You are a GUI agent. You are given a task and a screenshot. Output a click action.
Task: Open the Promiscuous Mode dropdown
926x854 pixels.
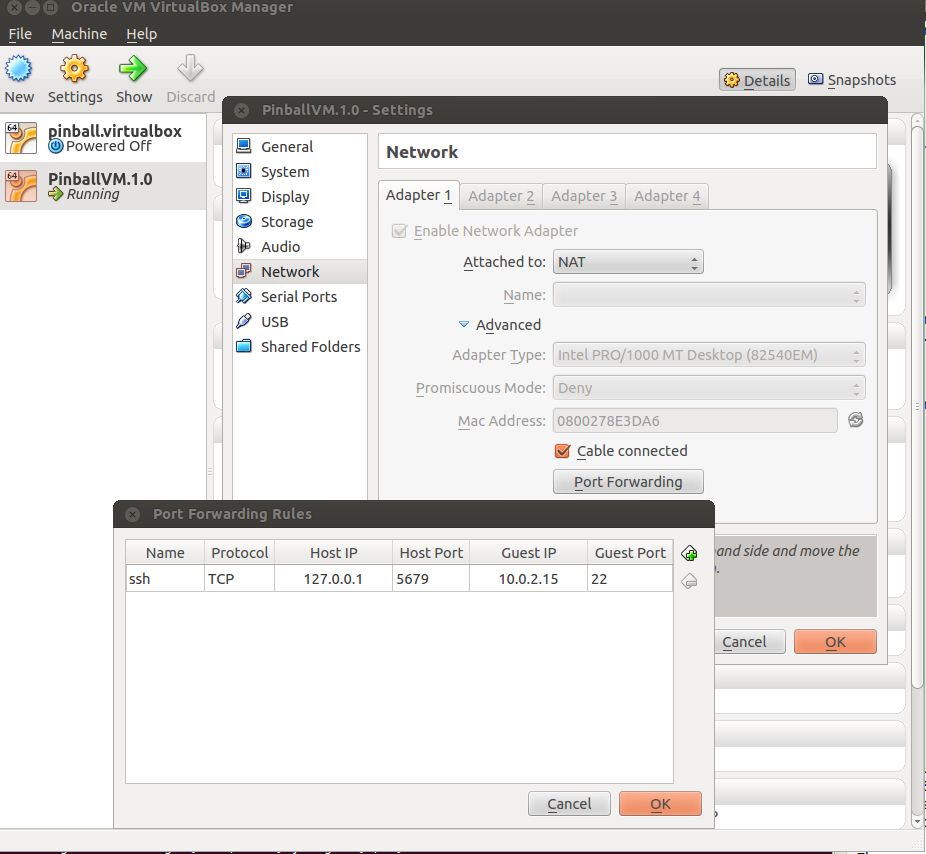coord(709,388)
